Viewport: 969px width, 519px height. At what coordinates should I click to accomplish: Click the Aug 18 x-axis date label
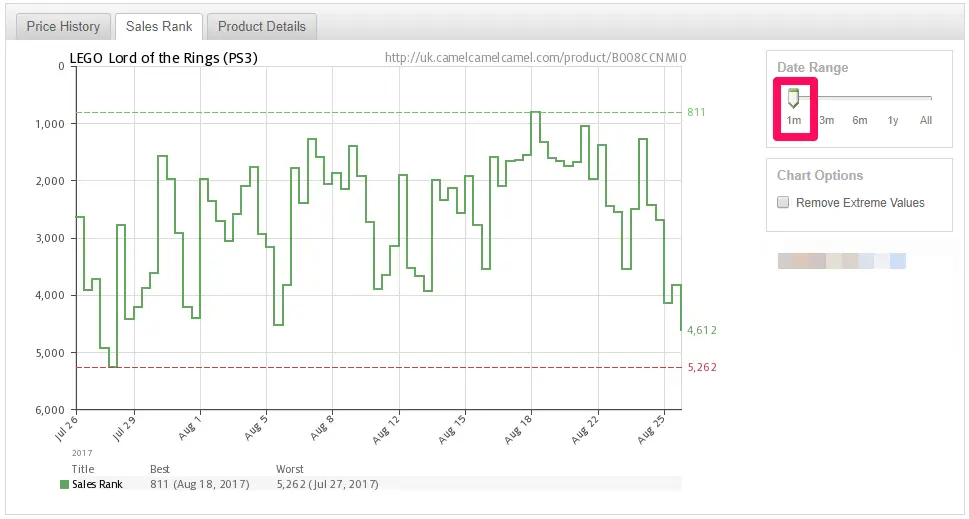click(518, 428)
